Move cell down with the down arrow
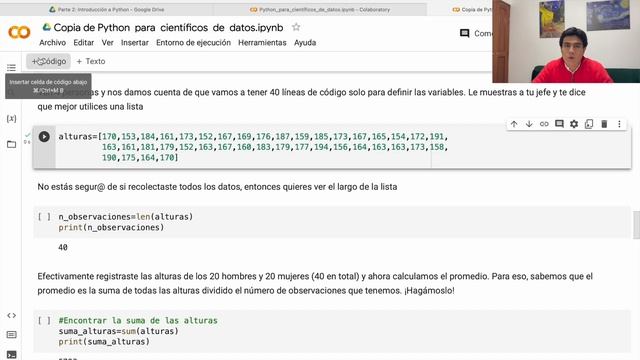 pyautogui.click(x=529, y=124)
